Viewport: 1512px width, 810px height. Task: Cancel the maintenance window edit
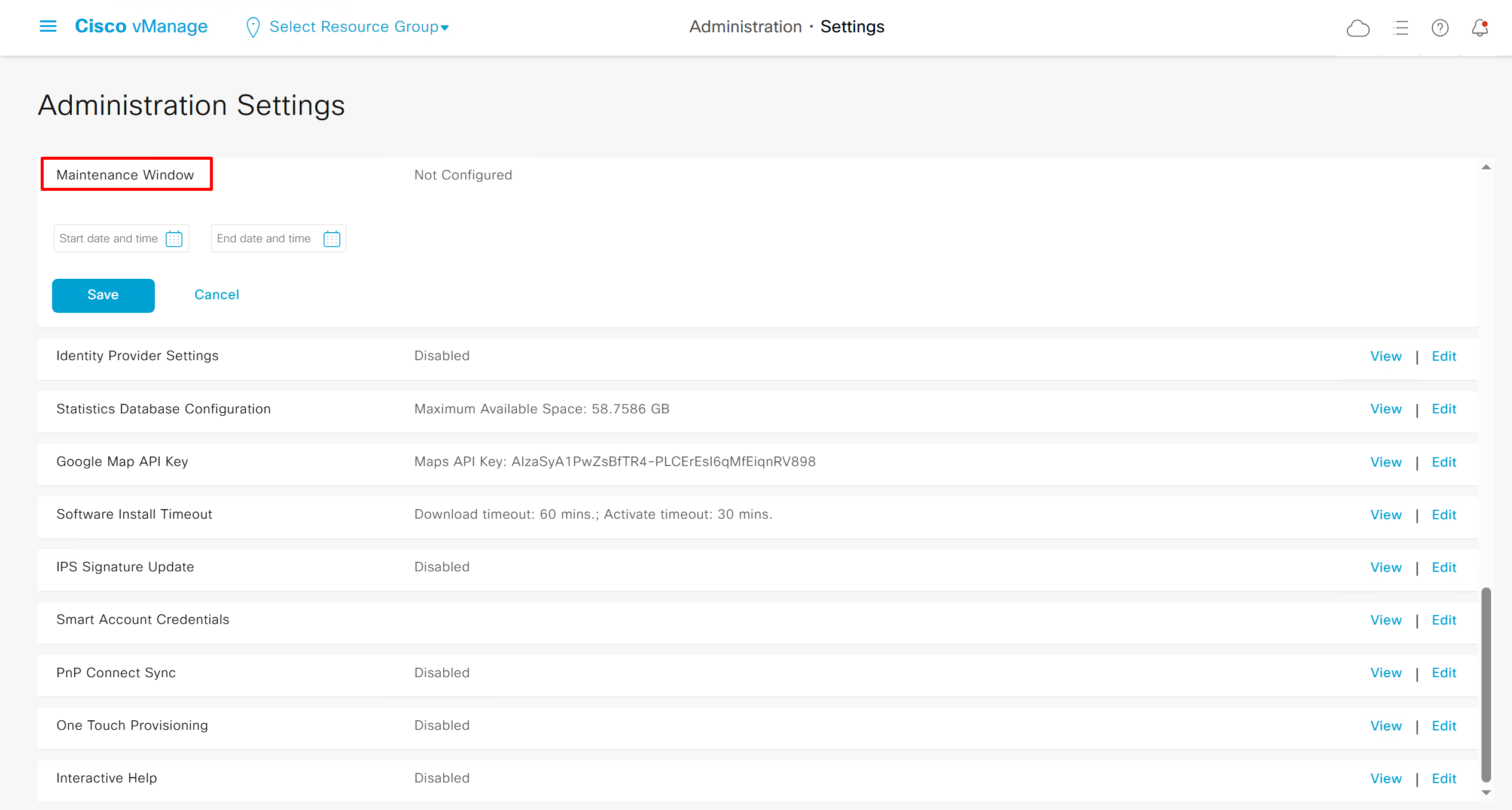217,295
